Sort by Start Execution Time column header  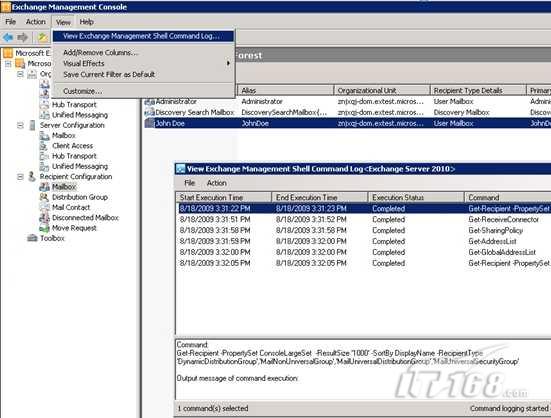coord(223,197)
